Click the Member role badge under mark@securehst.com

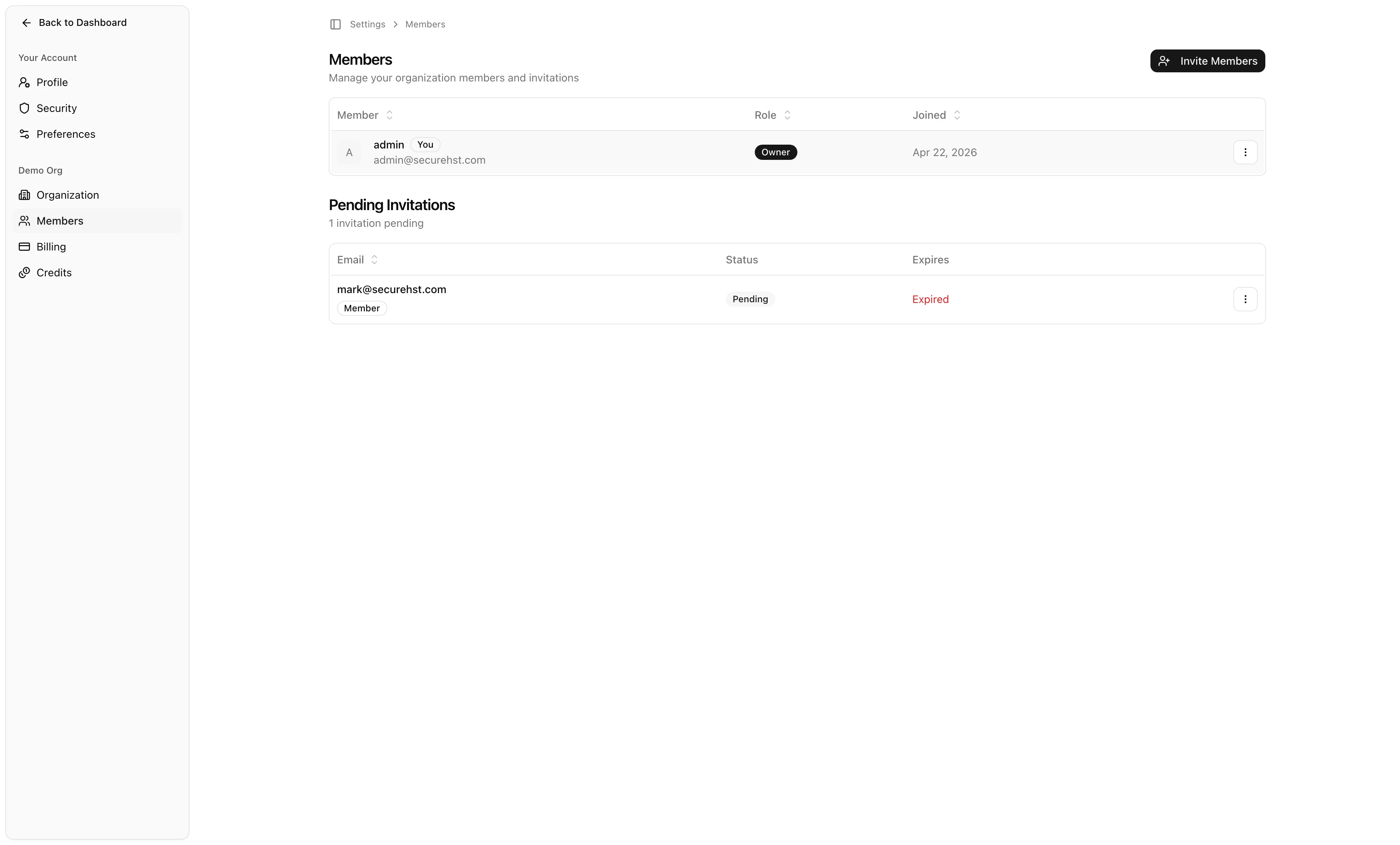(x=361, y=308)
